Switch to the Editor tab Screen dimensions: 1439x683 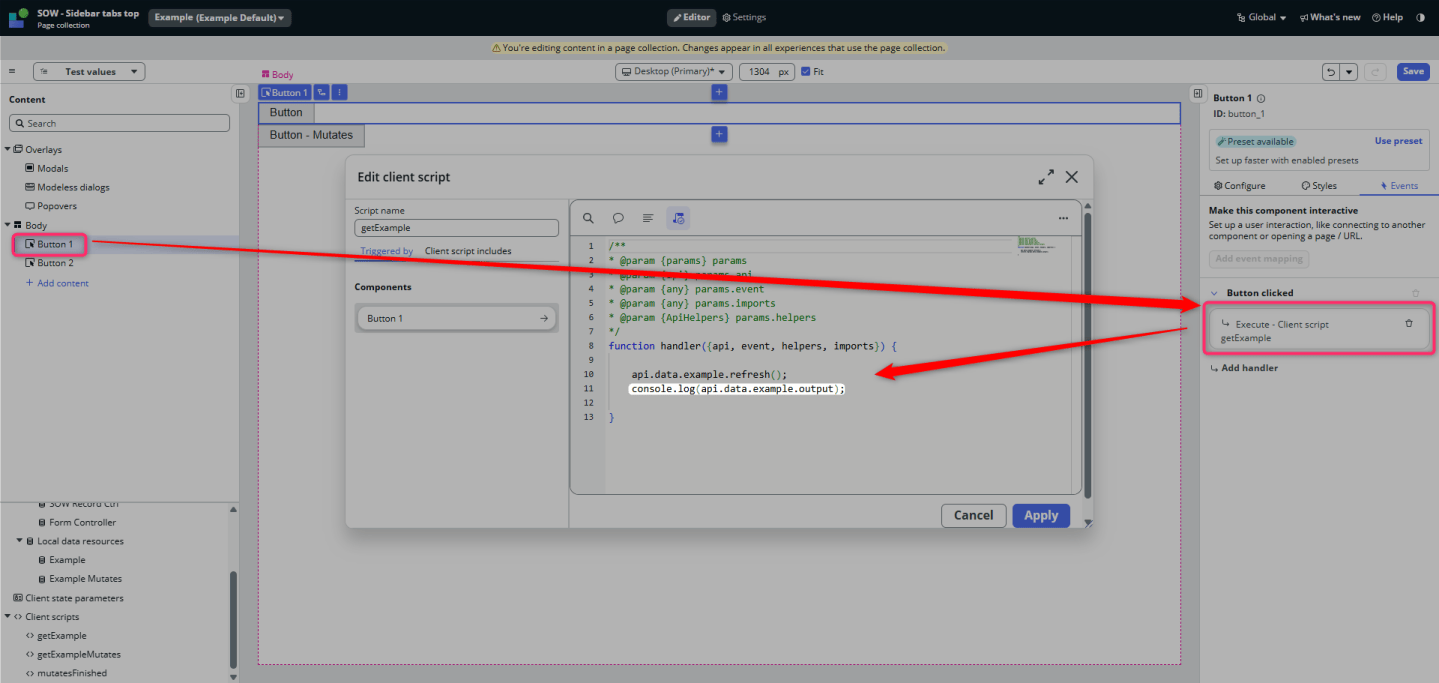point(691,17)
